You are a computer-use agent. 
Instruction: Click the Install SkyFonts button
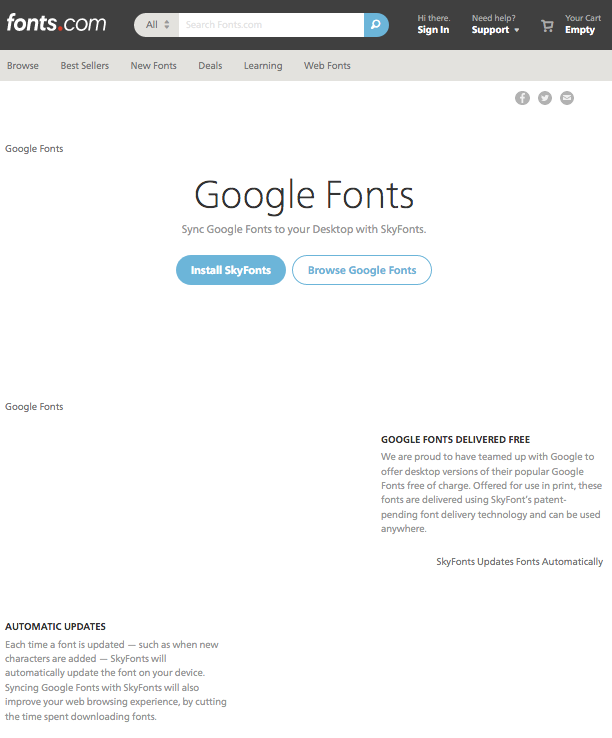click(x=231, y=270)
